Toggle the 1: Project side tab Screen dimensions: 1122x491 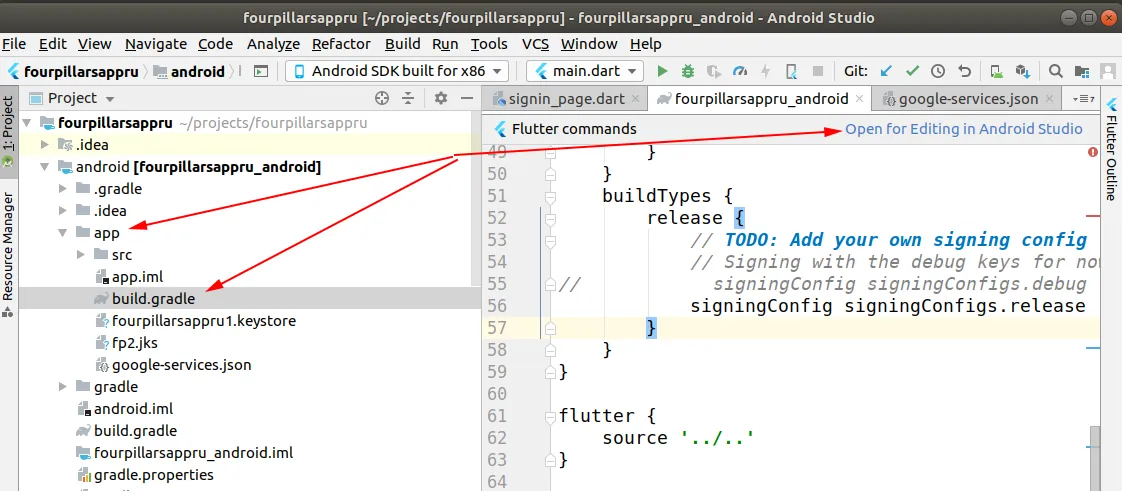click(x=9, y=134)
